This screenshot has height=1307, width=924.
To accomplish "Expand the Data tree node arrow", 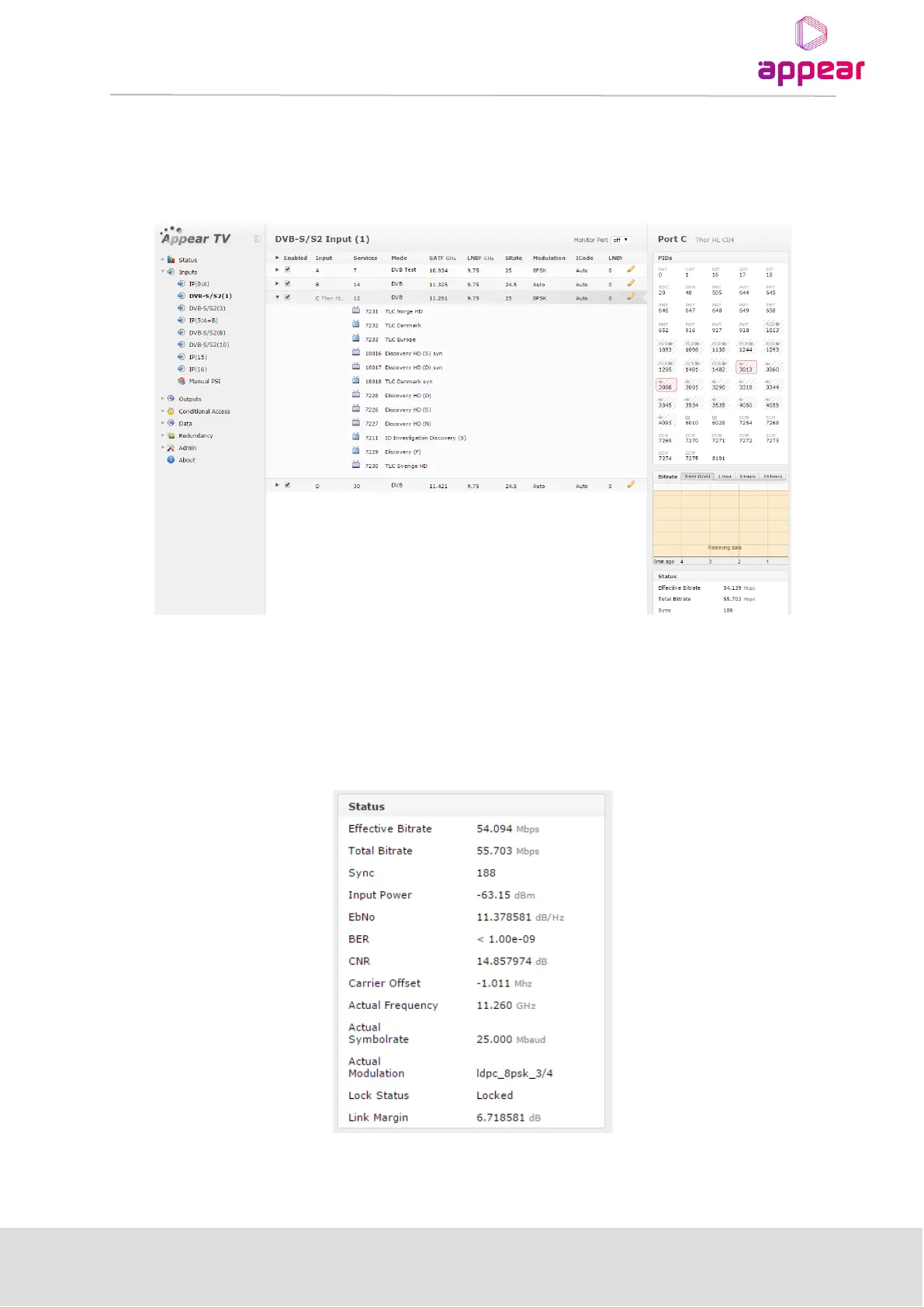I will [163, 423].
